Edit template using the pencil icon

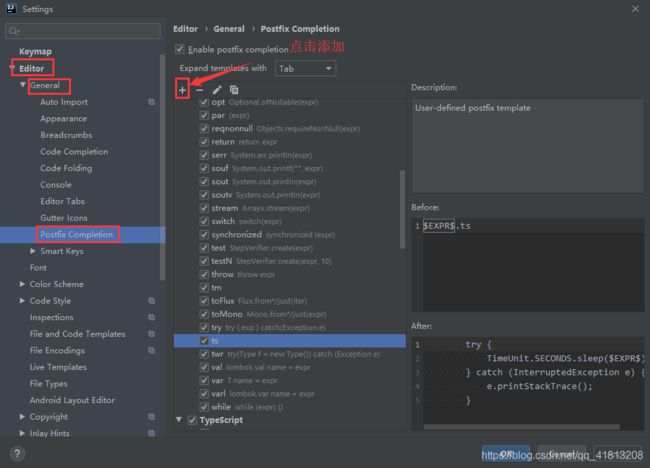(217, 90)
